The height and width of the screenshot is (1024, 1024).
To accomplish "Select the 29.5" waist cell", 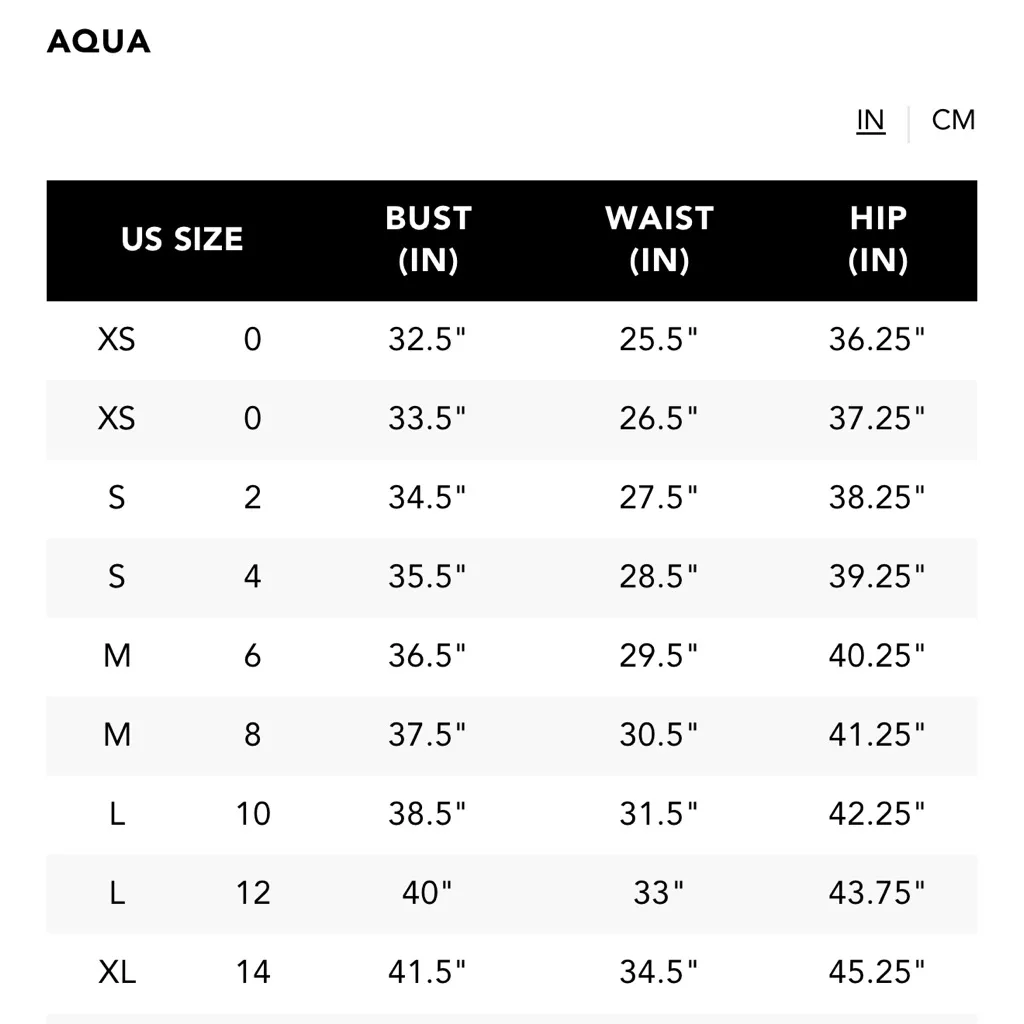I will [659, 656].
